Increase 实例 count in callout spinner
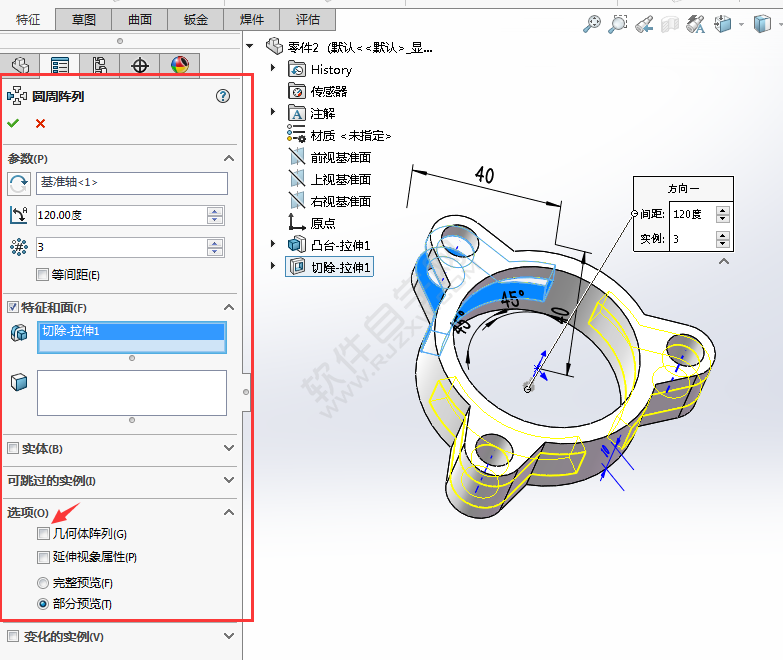 coord(723,235)
